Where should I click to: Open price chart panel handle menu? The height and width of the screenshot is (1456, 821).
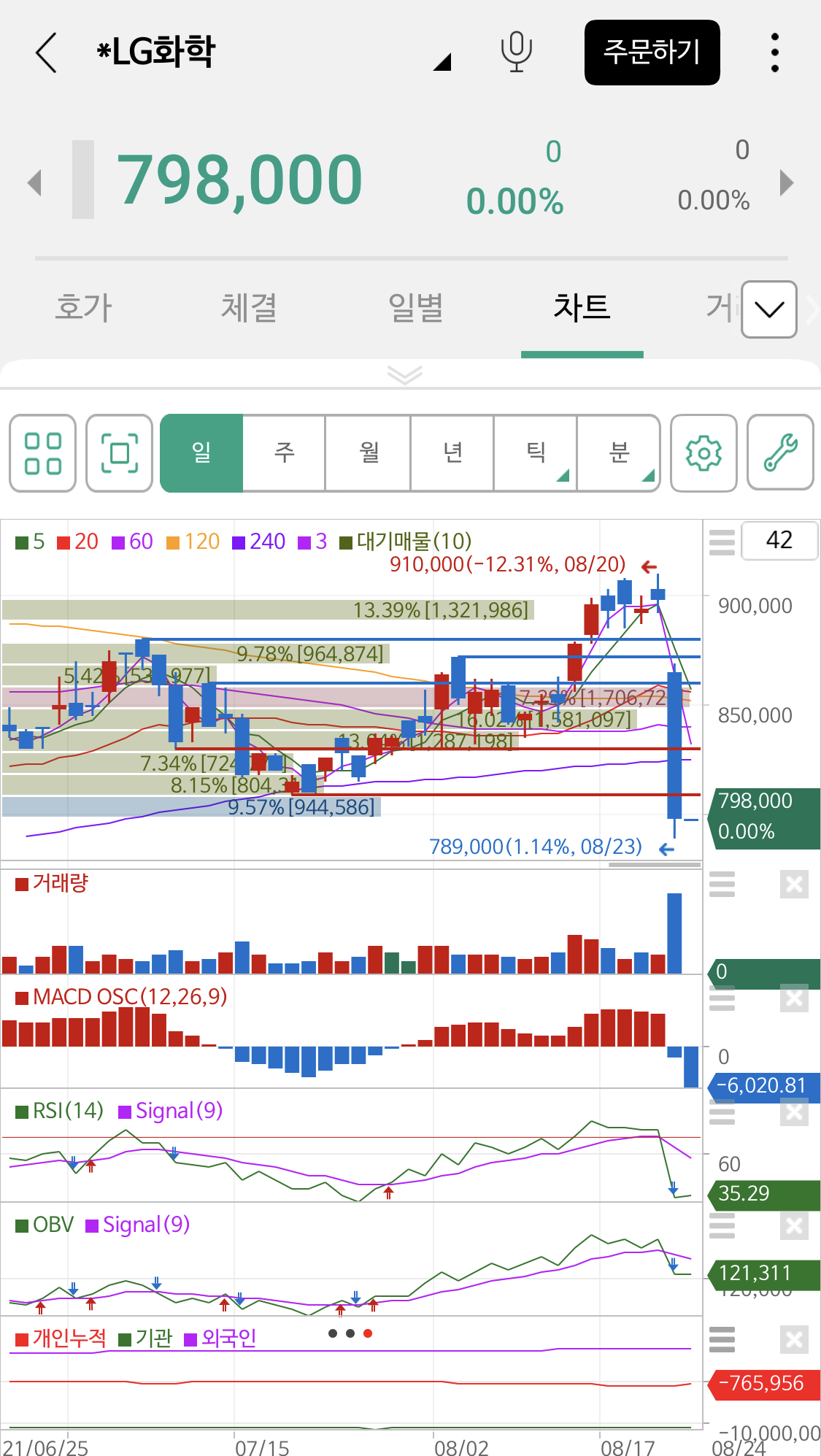pyautogui.click(x=722, y=542)
